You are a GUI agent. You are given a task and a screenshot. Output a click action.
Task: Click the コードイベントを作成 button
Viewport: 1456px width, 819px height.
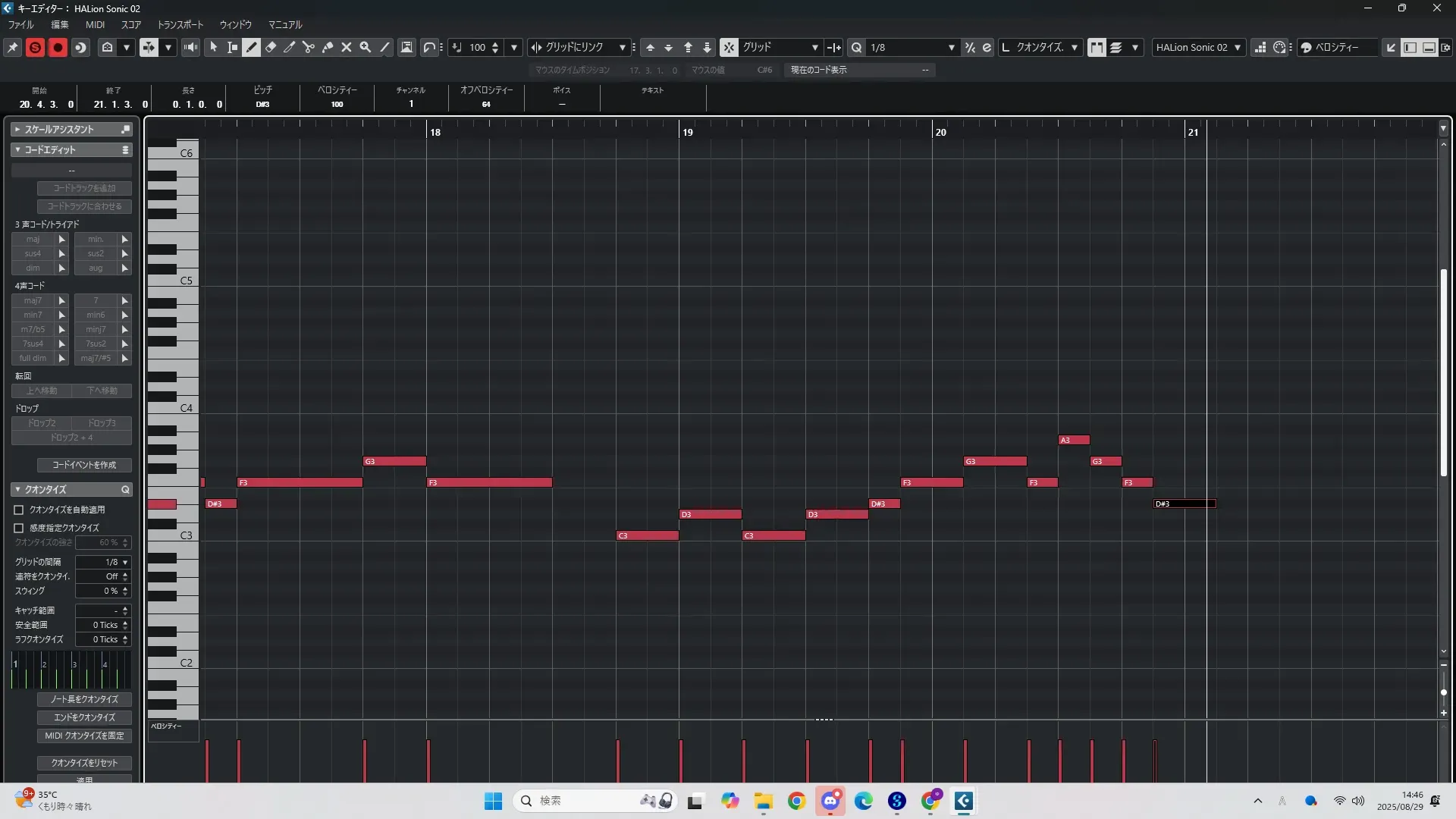coord(84,465)
